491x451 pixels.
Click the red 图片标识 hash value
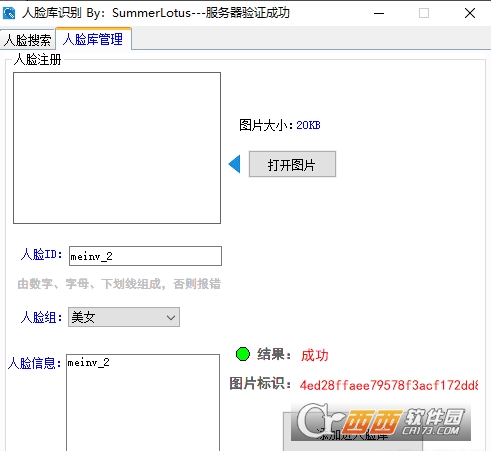389,385
